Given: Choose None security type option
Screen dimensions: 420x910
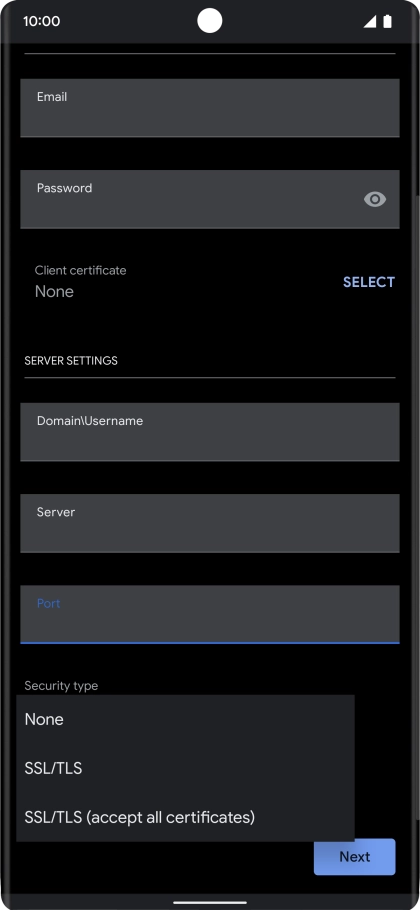Looking at the screenshot, I should pyautogui.click(x=185, y=720).
